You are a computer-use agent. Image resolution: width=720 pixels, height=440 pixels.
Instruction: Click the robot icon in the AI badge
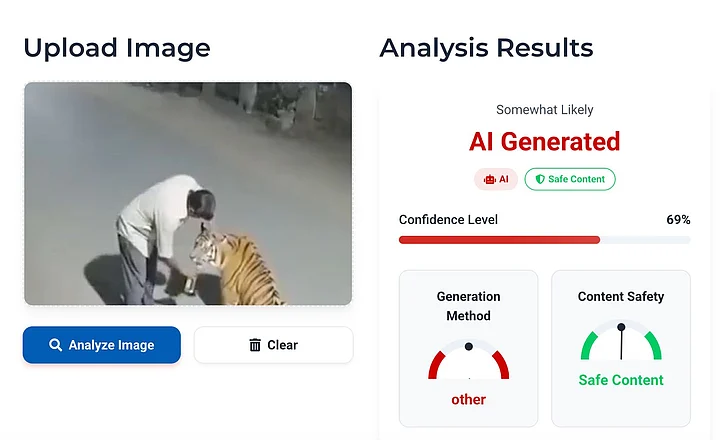coord(489,180)
